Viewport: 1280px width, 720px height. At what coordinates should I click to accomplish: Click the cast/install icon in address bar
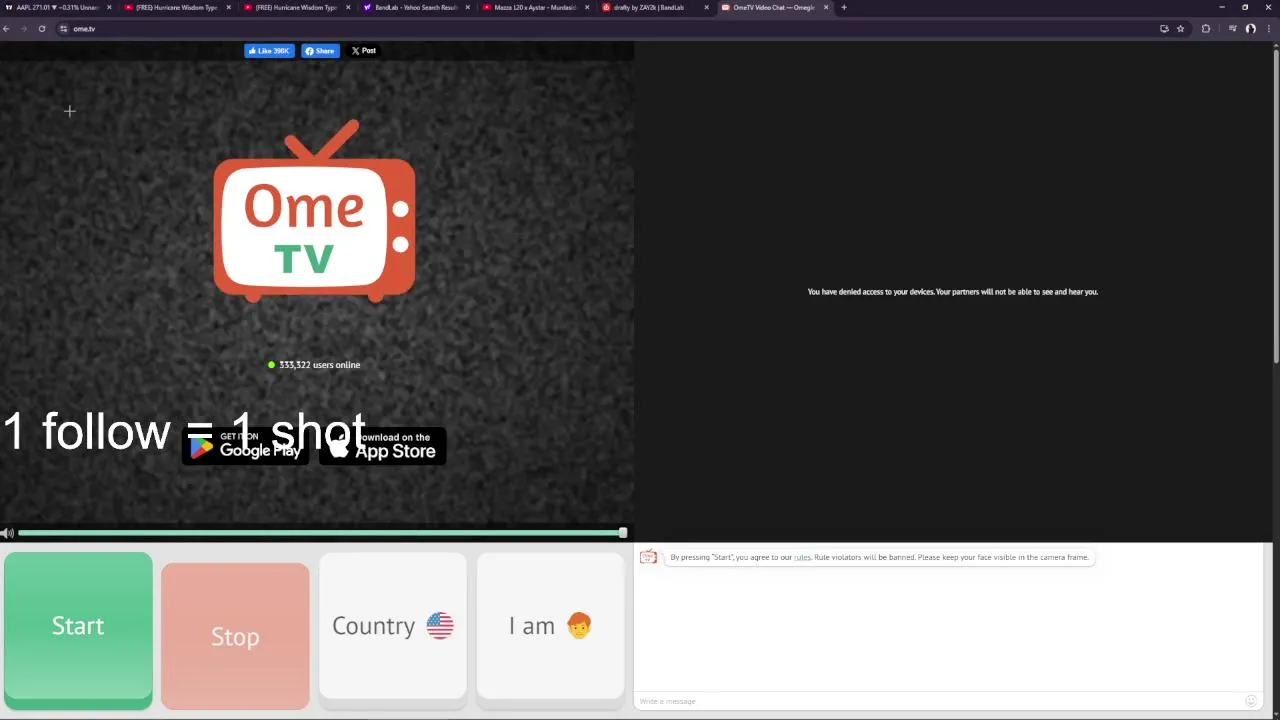pos(1164,29)
